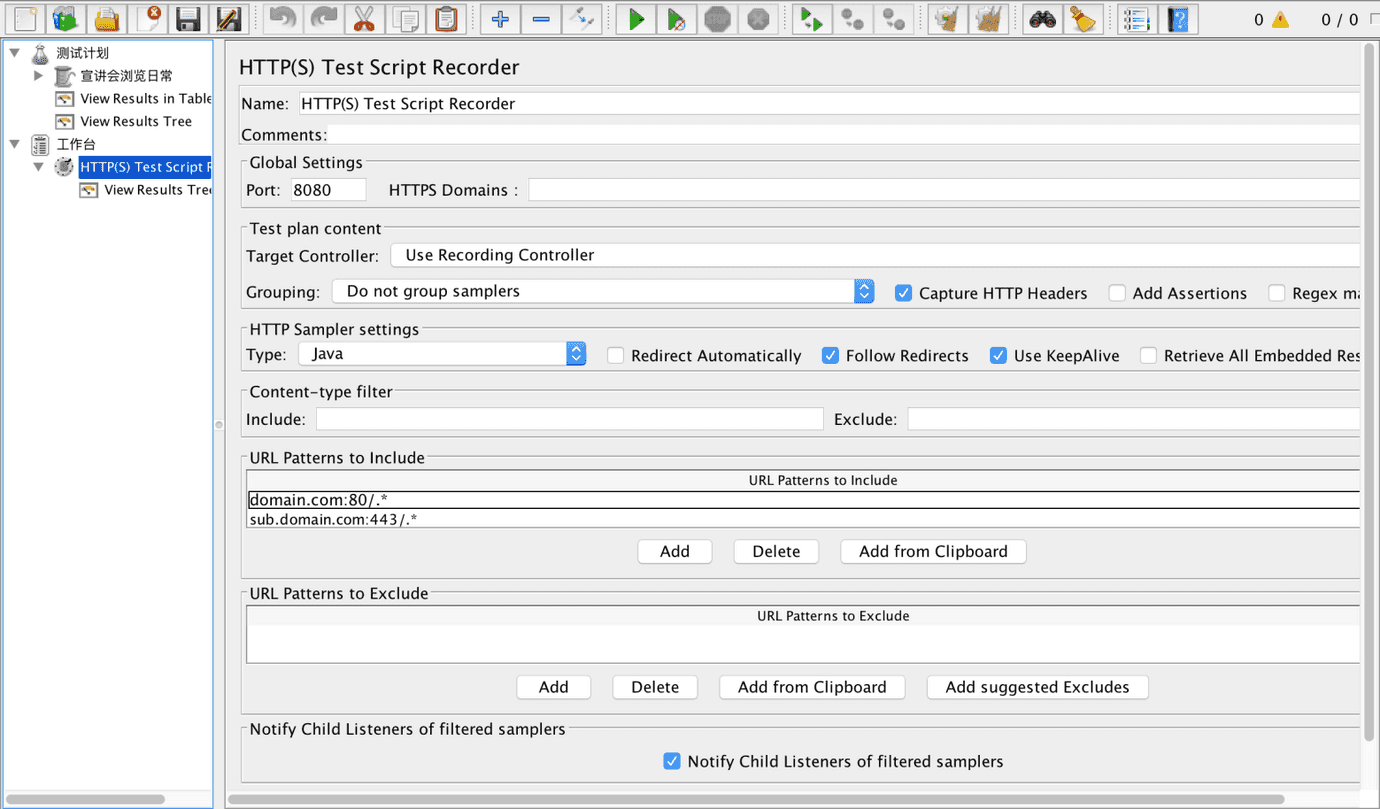Start the test with the green Start icon
Image resolution: width=1380 pixels, height=809 pixels.
(x=636, y=18)
